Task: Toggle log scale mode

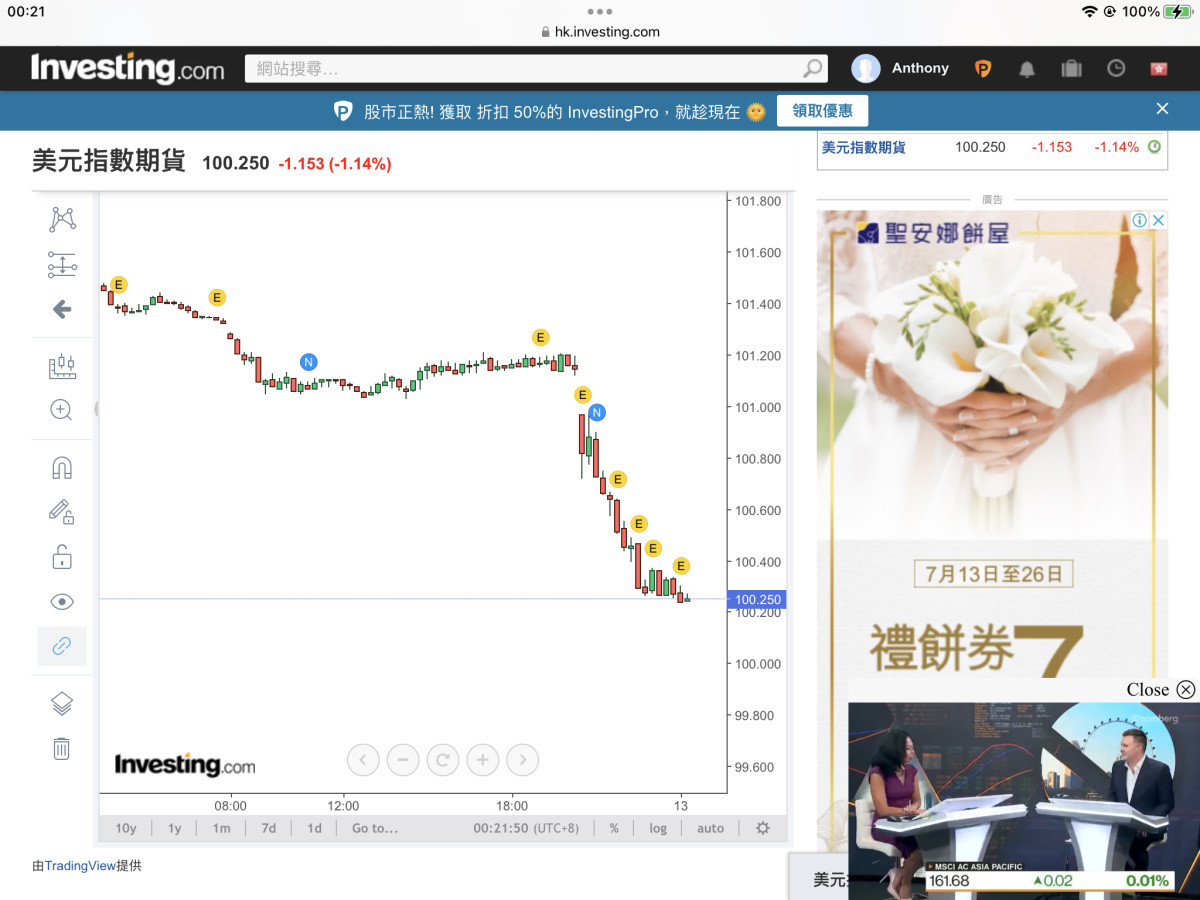Action: click(x=658, y=828)
